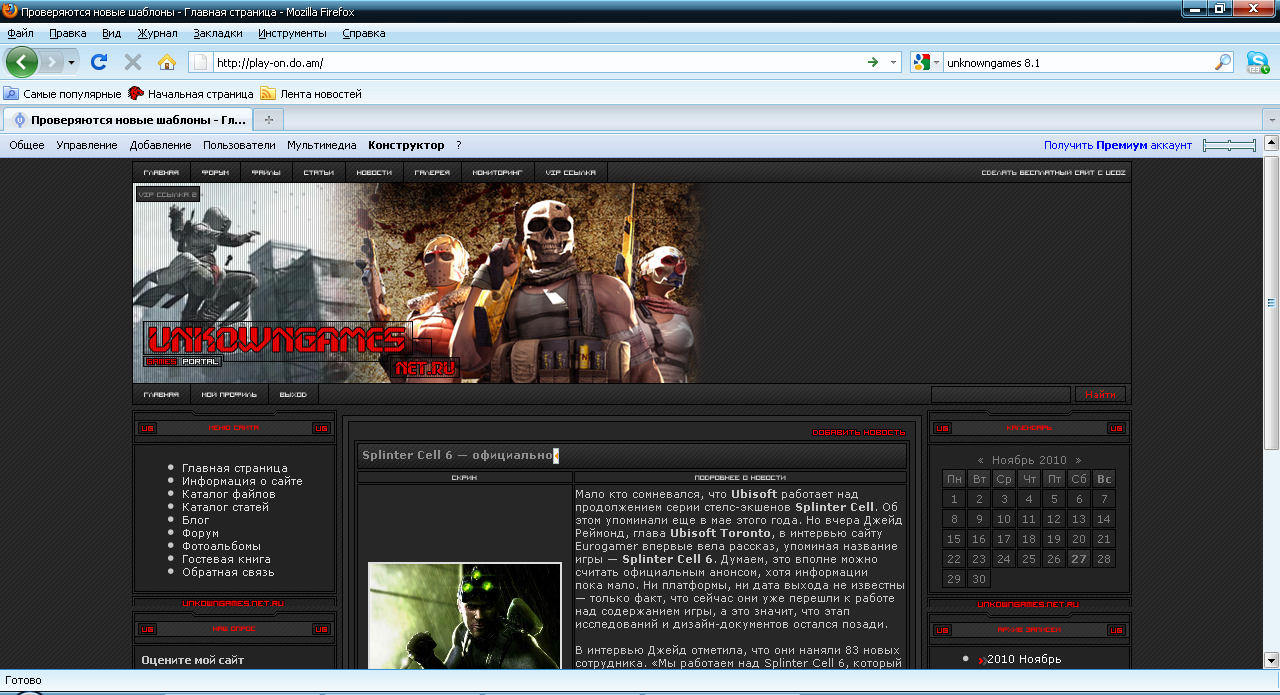Click the browser search box text field
The height and width of the screenshot is (695, 1280).
coord(1077,62)
